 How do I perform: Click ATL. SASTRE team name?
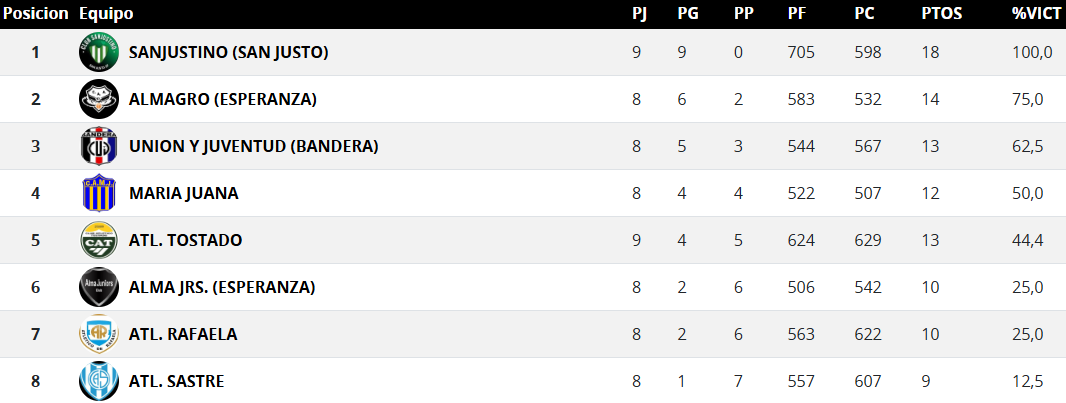[177, 381]
